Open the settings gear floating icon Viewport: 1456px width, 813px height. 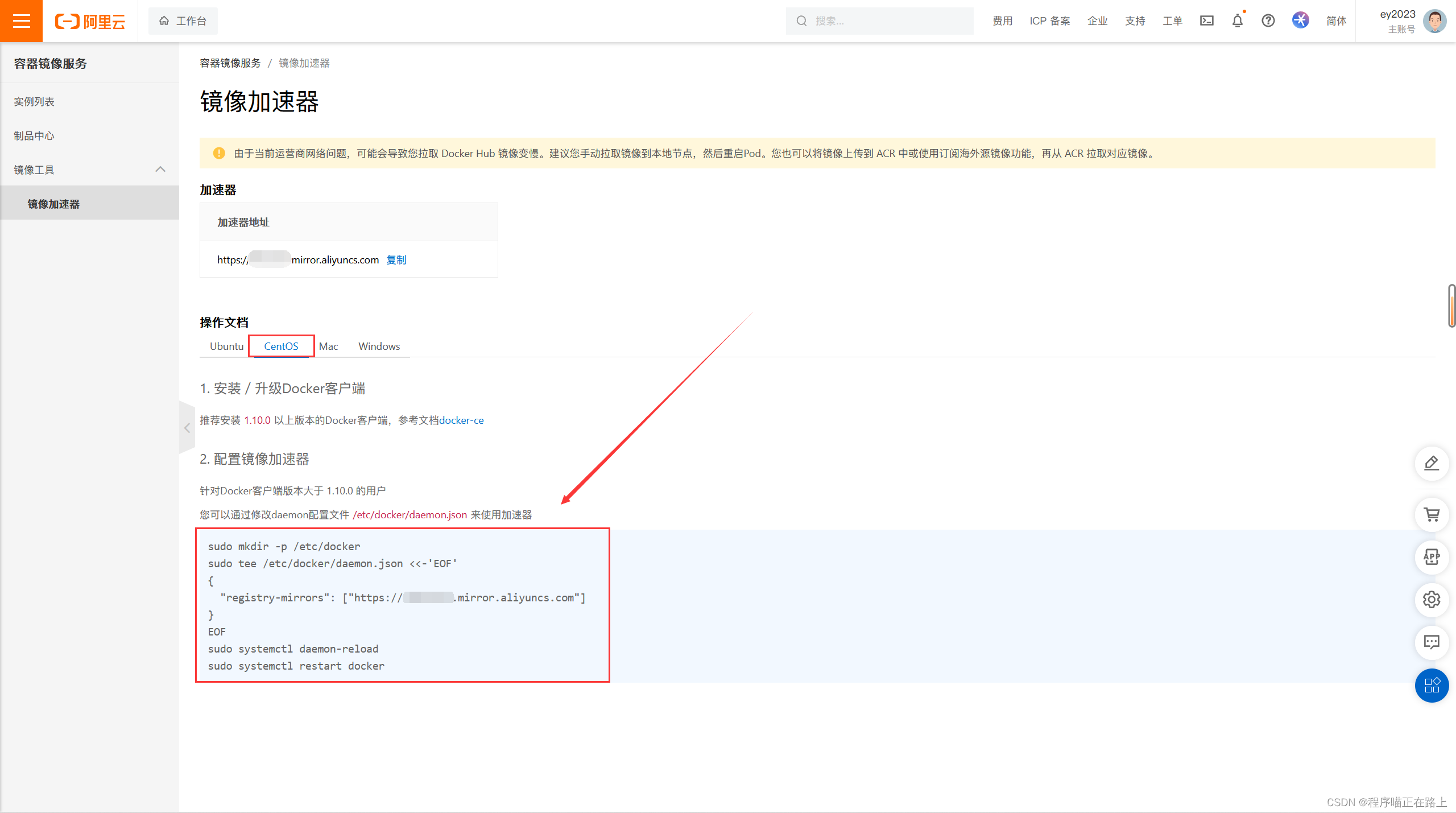1431,600
